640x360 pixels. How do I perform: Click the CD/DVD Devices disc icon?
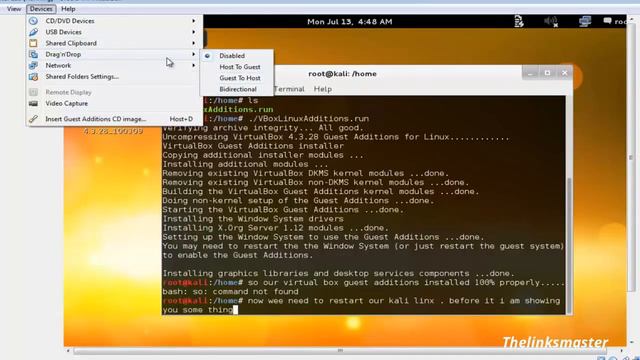(x=33, y=21)
